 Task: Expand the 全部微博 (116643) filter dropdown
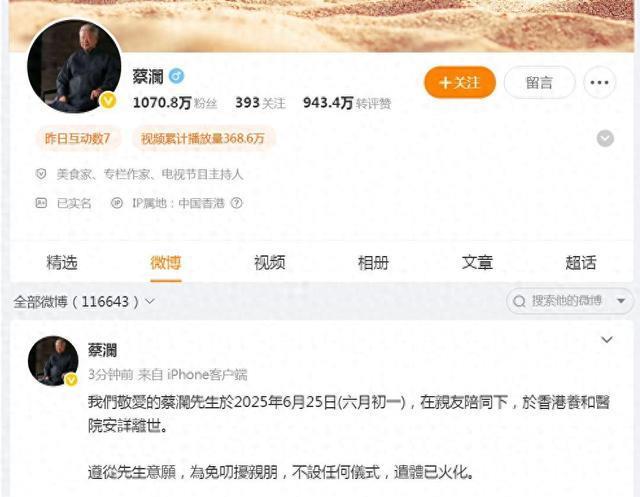click(x=84, y=302)
